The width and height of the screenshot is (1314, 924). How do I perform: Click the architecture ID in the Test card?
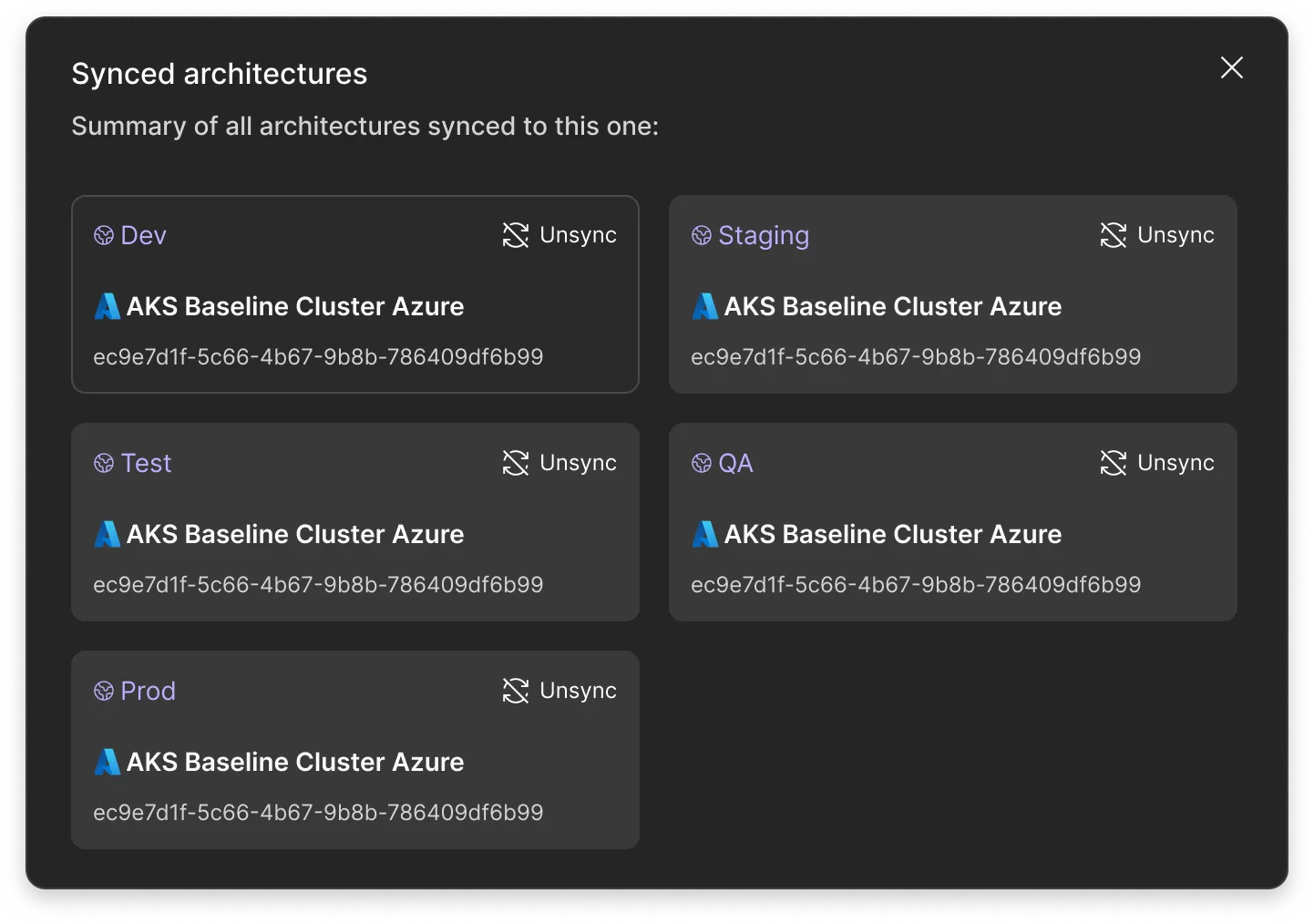[x=318, y=585]
